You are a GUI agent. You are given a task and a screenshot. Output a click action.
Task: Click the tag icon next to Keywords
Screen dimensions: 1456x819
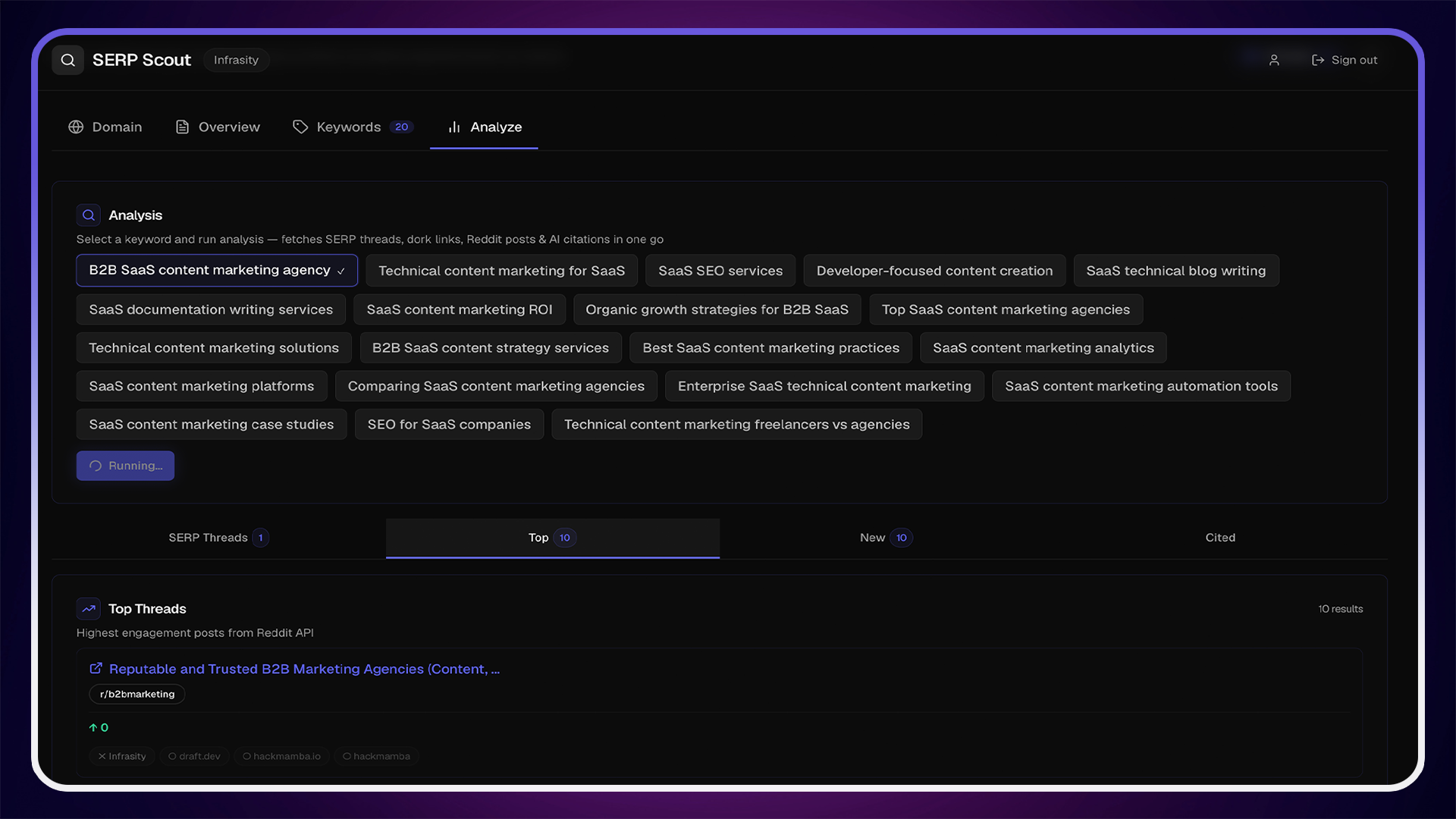(x=300, y=127)
